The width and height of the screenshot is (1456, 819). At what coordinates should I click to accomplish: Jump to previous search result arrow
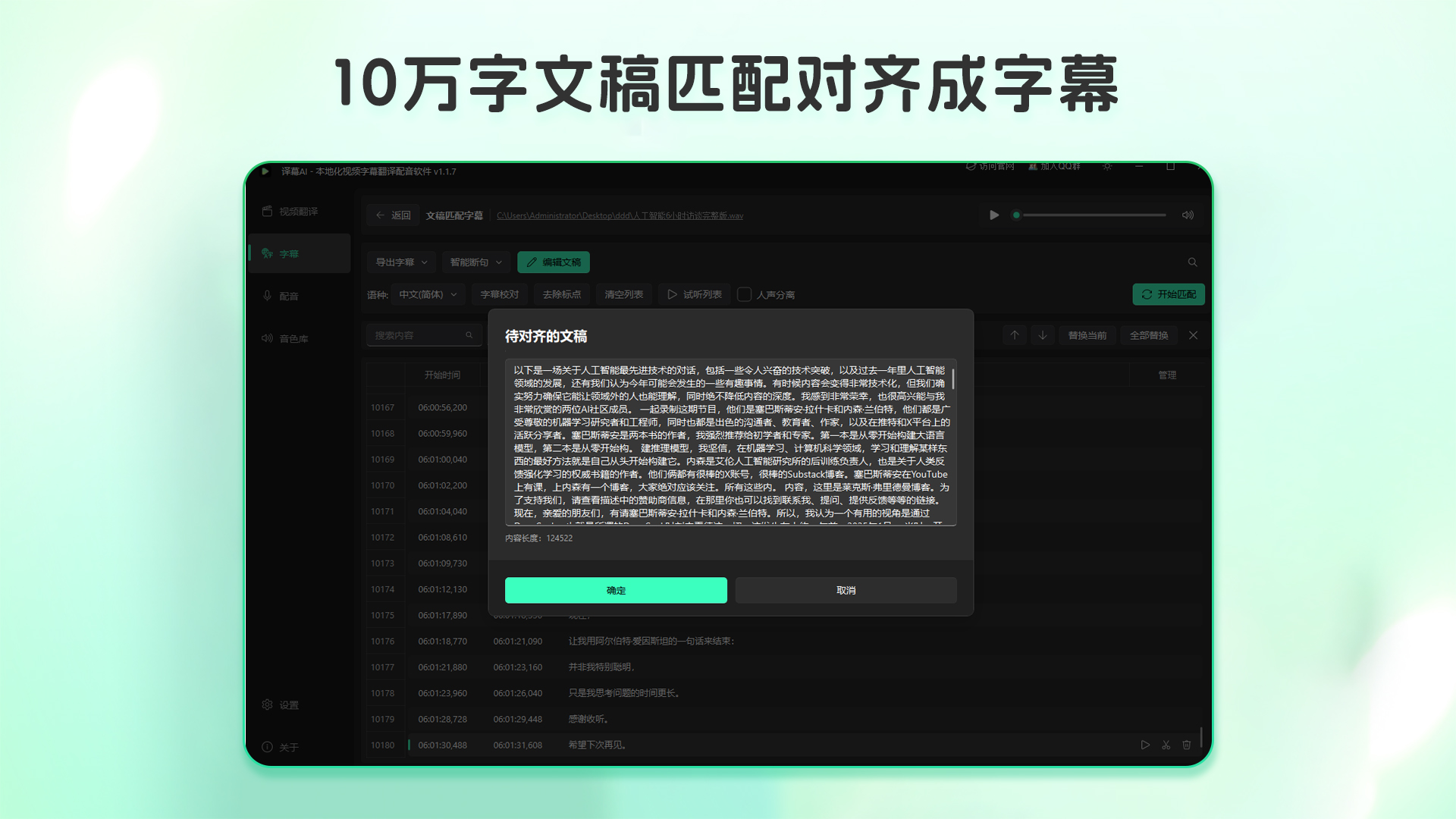coord(1015,335)
